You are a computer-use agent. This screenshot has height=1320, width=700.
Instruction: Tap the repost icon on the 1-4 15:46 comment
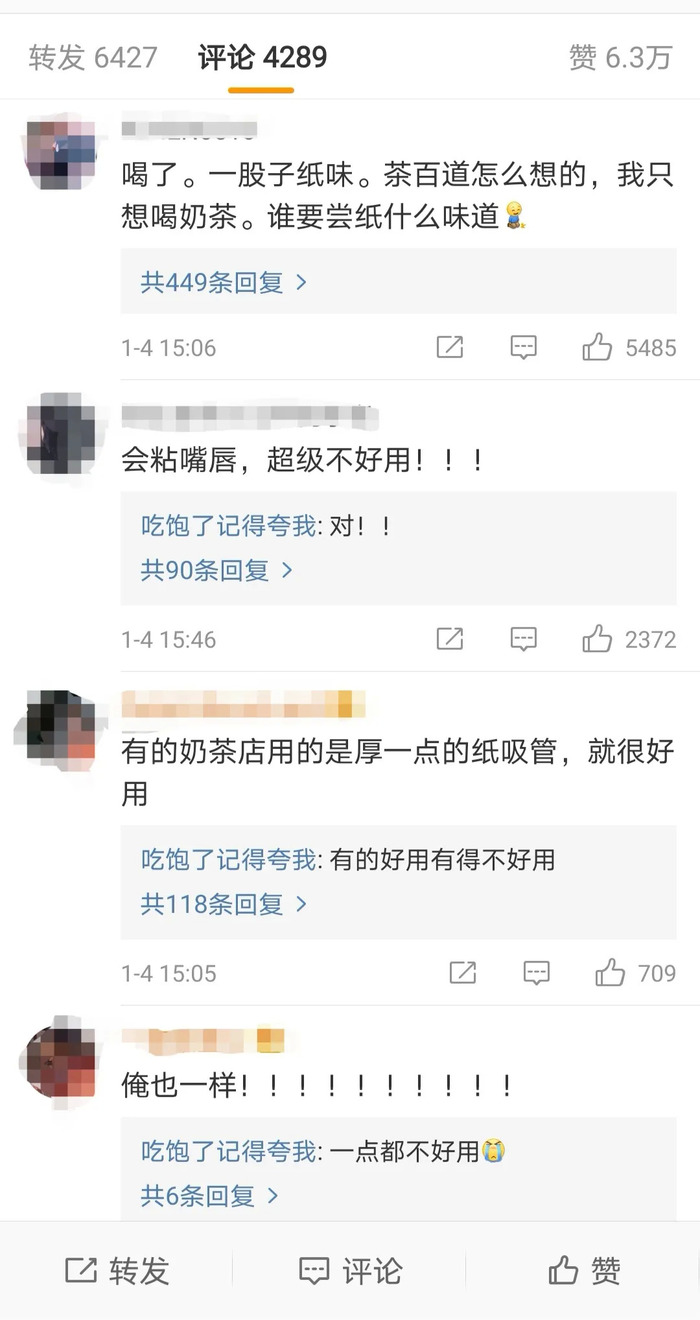click(450, 638)
